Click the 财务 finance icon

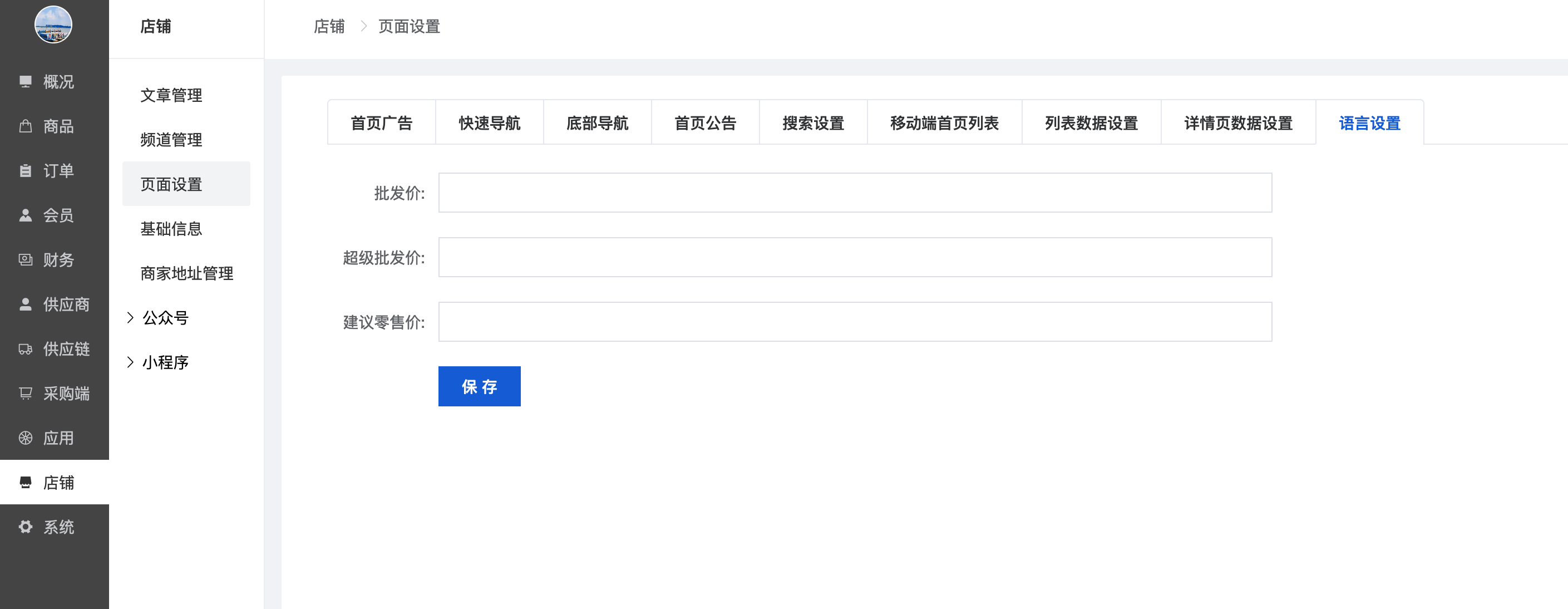pyautogui.click(x=26, y=259)
